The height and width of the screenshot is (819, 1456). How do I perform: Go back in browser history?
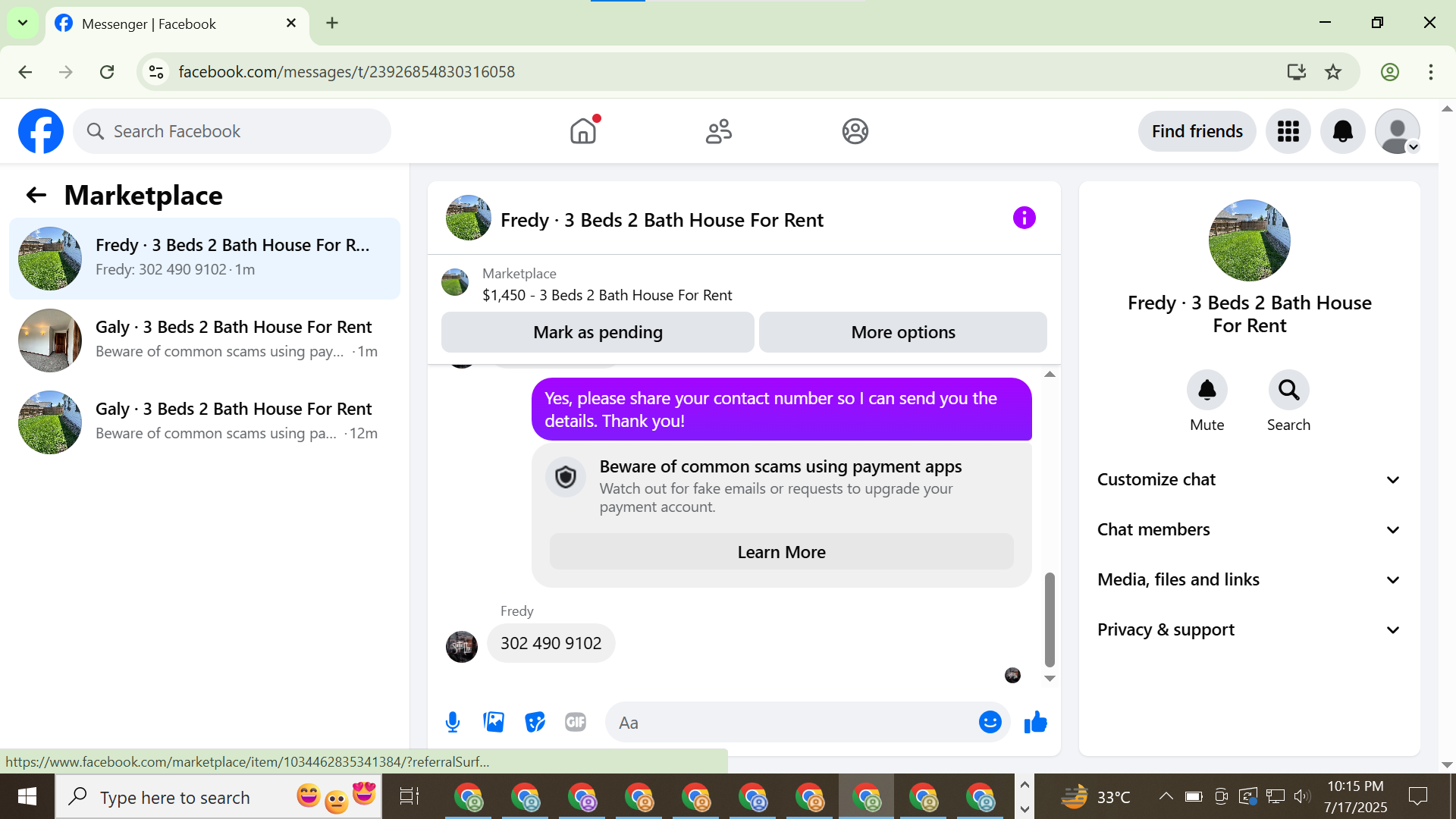[25, 72]
